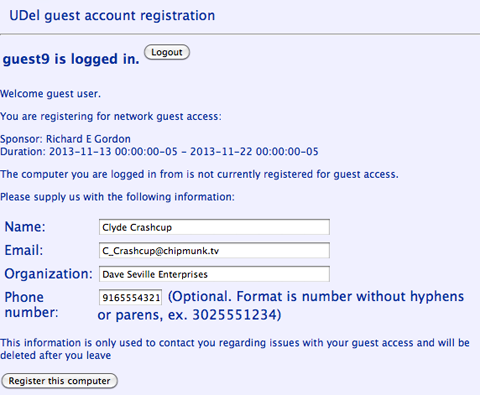Click the registering for network guest access text
The width and height of the screenshot is (480, 395).
pos(111,116)
